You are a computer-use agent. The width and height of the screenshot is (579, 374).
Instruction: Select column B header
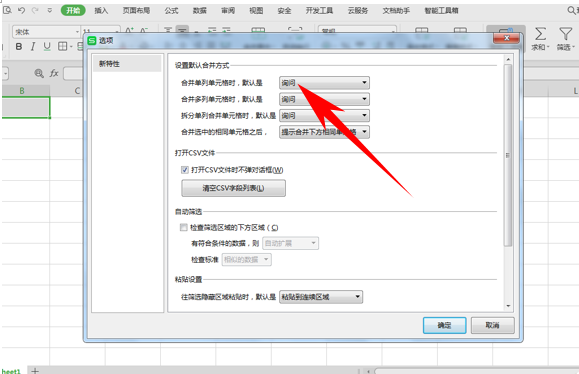pos(22,91)
